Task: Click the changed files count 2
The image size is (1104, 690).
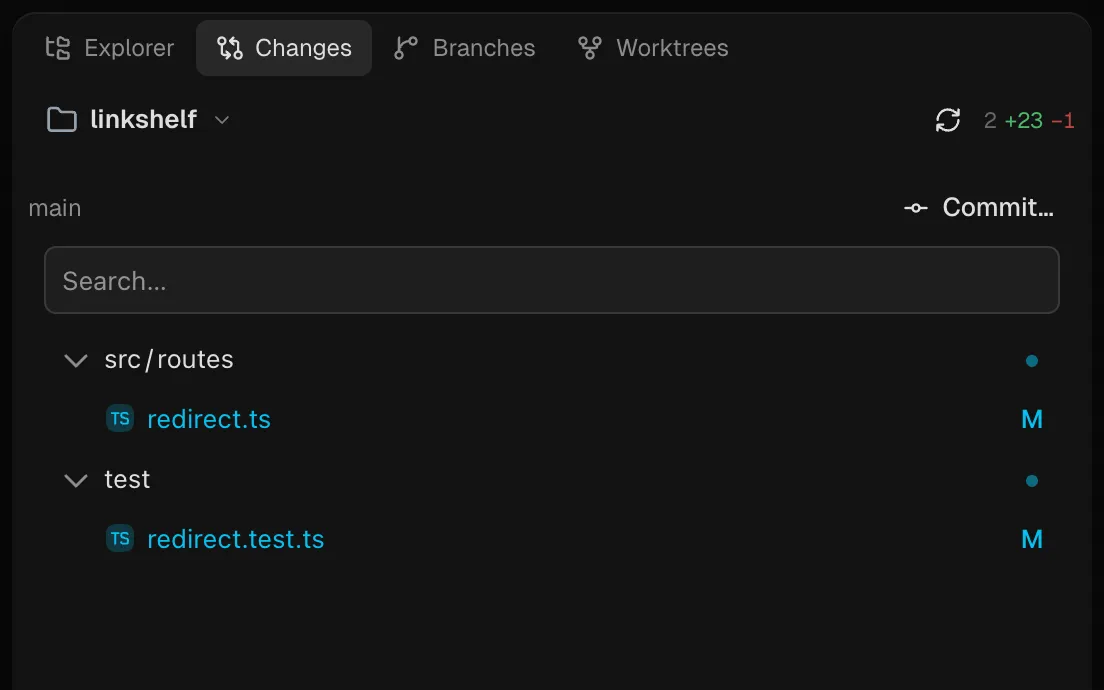Action: pyautogui.click(x=990, y=120)
